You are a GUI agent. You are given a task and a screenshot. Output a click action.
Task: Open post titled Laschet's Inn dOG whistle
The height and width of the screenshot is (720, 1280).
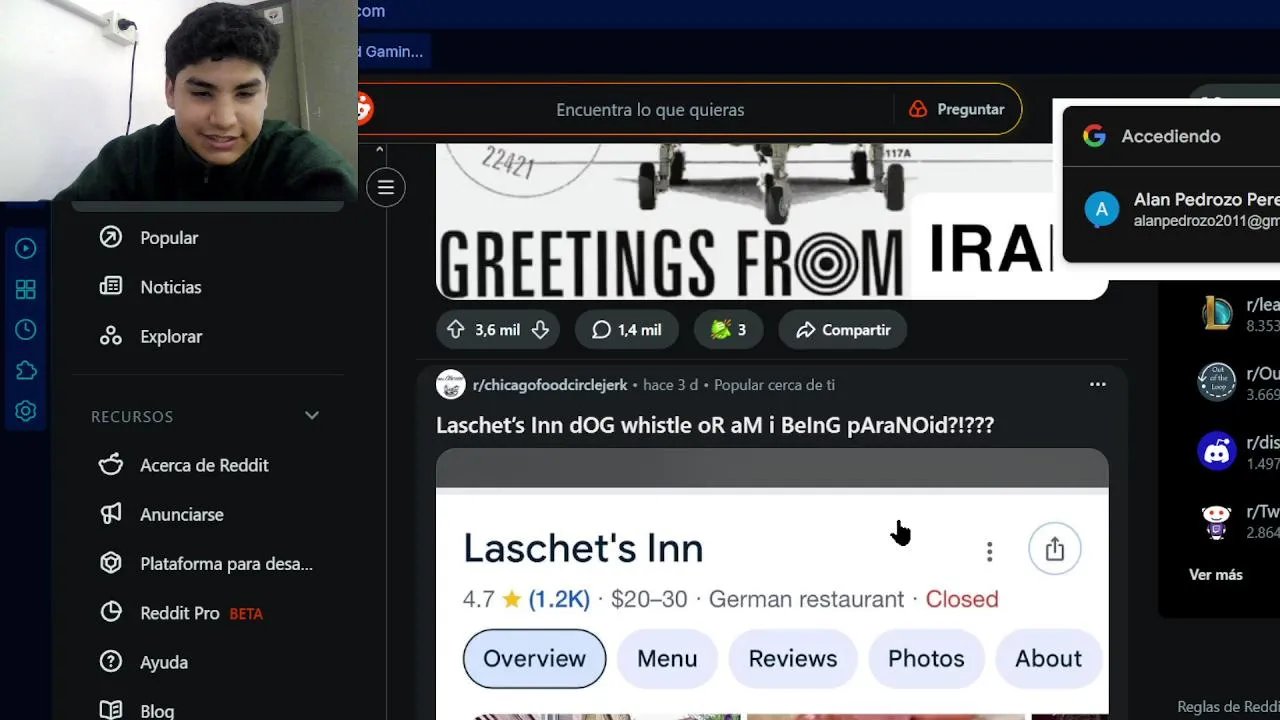pyautogui.click(x=715, y=425)
